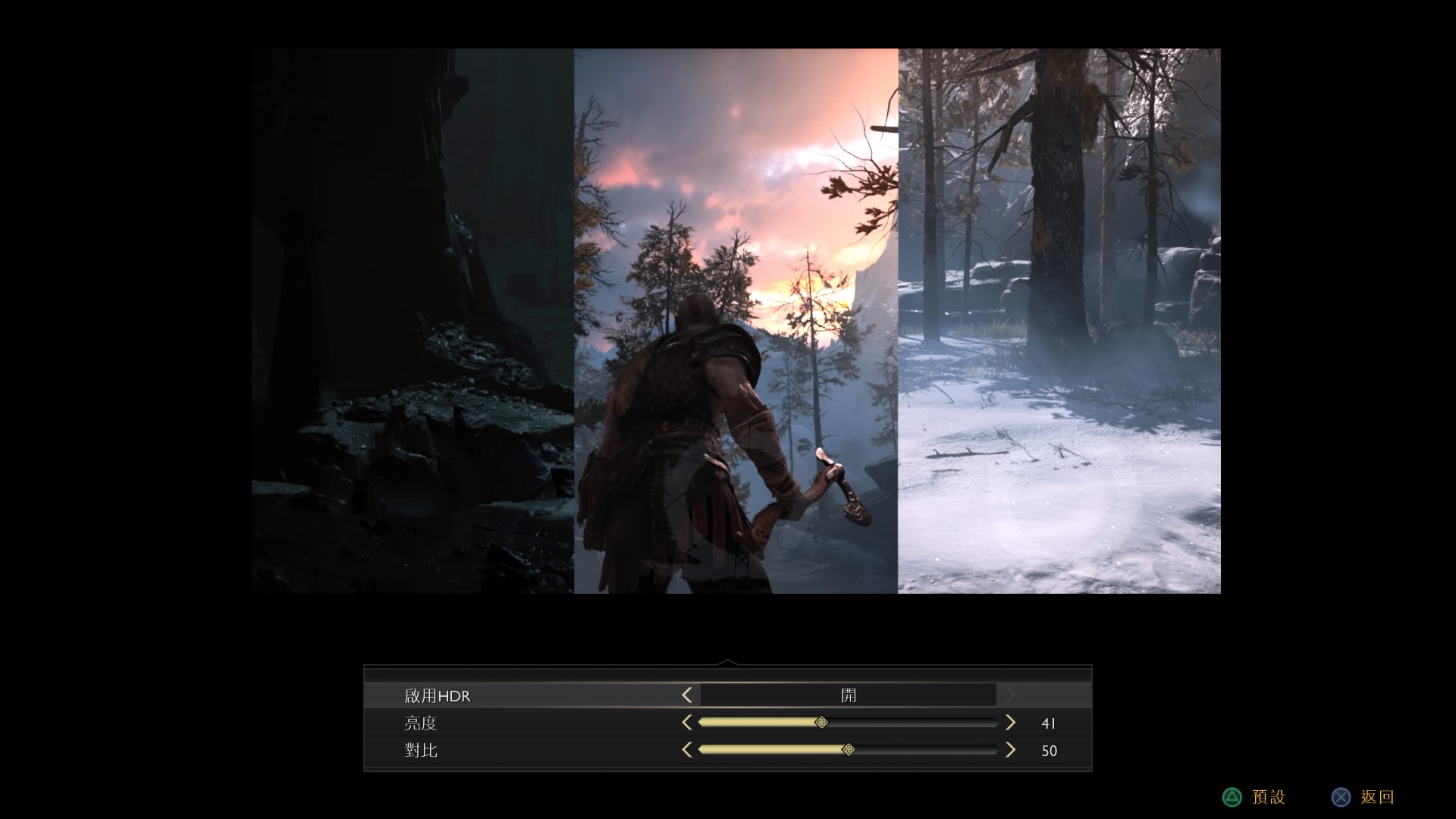
Task: Click the cross button icon for 返回
Action: tap(1341, 797)
